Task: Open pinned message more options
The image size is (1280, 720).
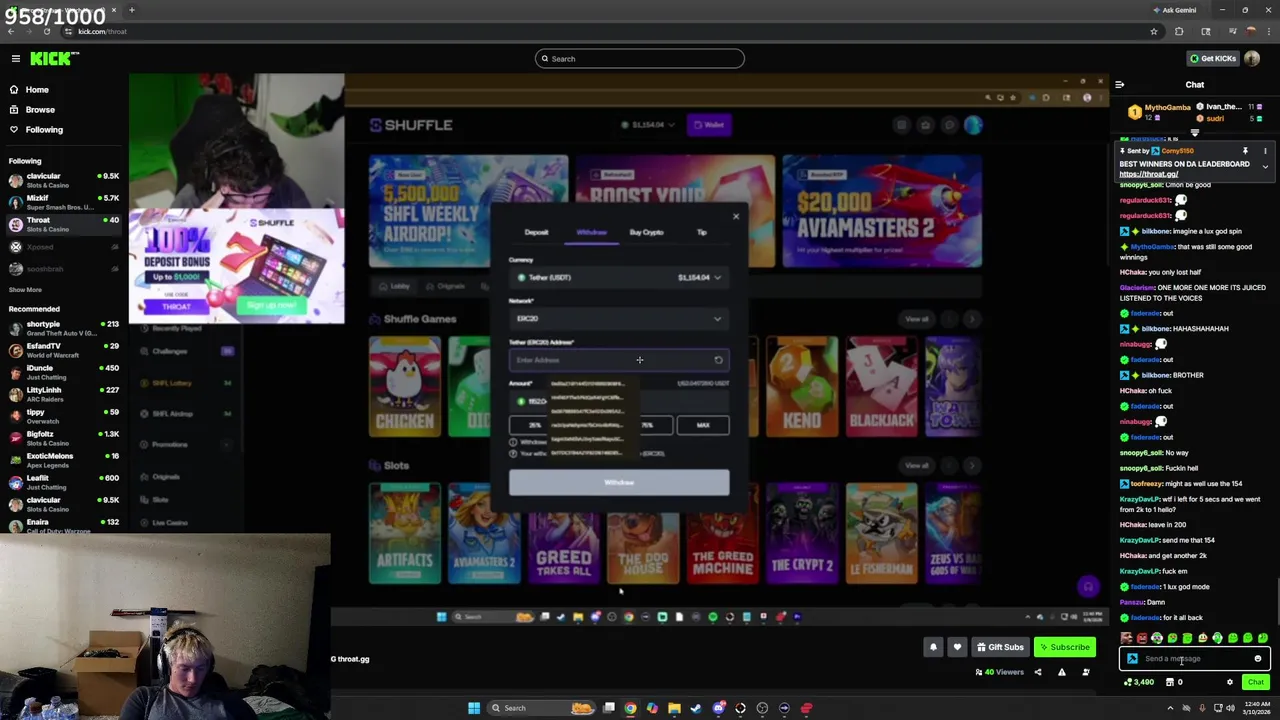Action: (1265, 151)
